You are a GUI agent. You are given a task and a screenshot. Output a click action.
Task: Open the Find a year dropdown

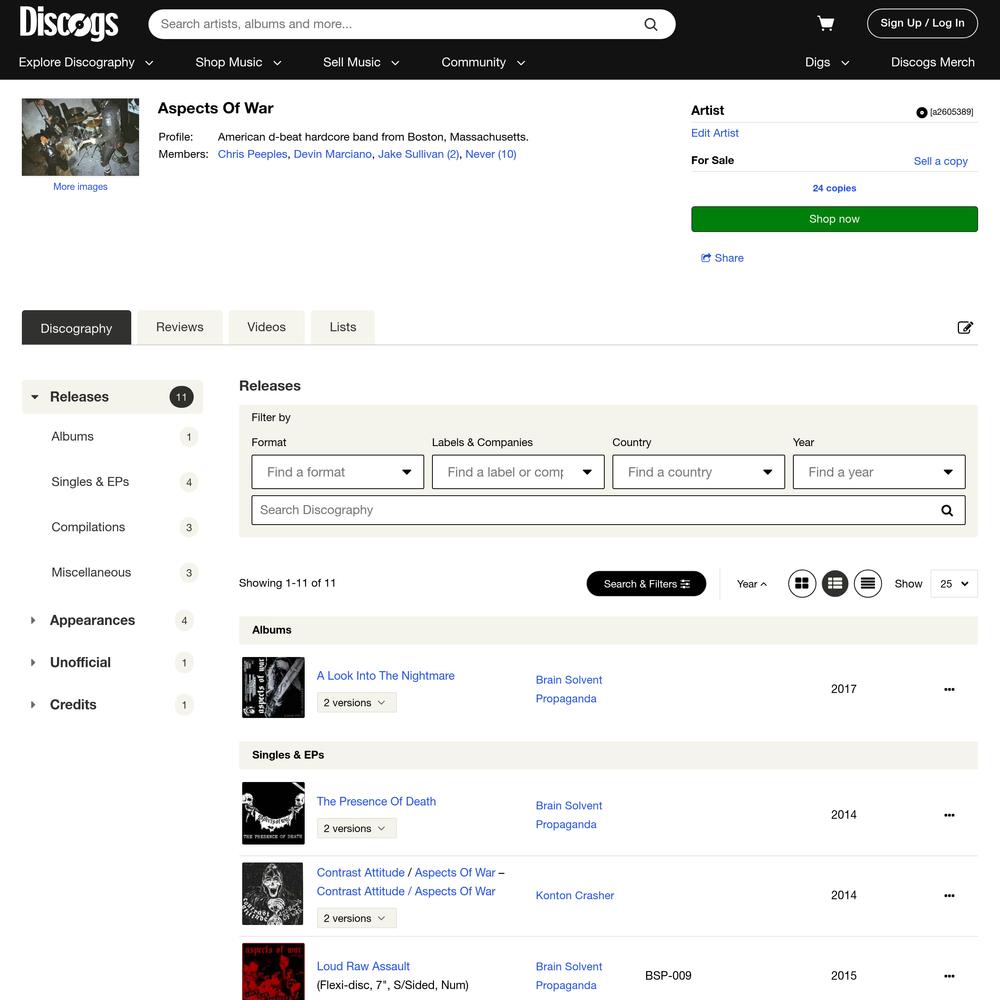[x=879, y=472]
